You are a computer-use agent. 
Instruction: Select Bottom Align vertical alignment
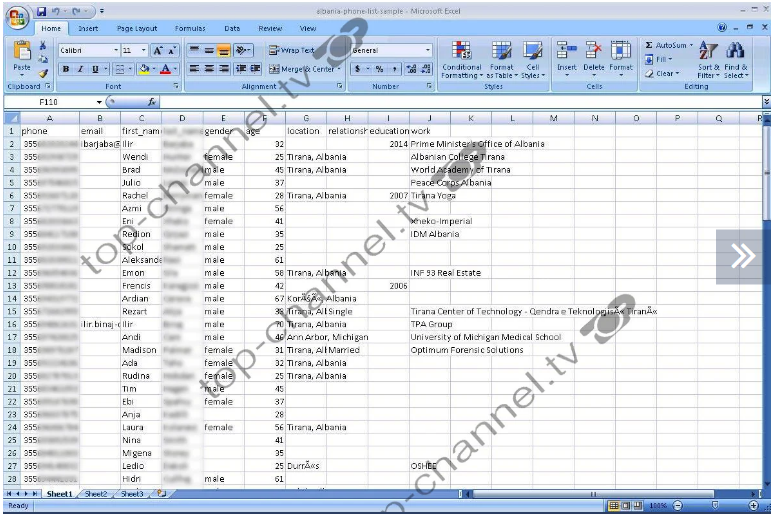[x=224, y=50]
